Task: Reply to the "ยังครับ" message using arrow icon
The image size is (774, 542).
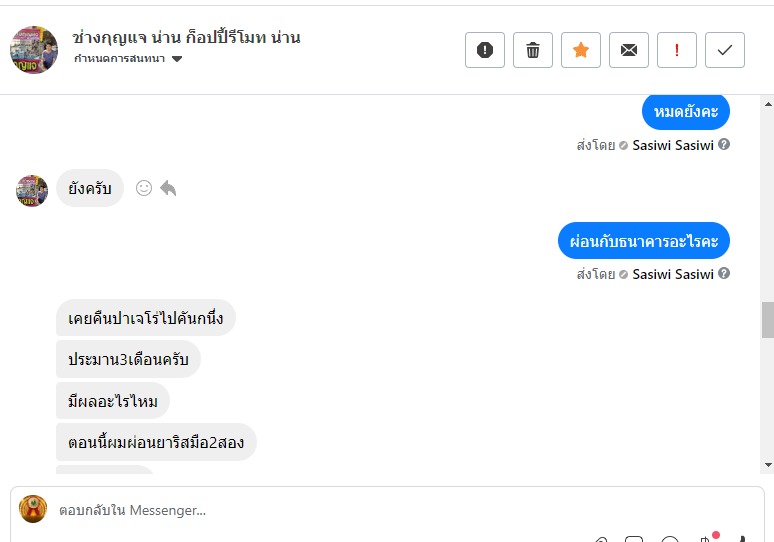Action: [x=168, y=188]
